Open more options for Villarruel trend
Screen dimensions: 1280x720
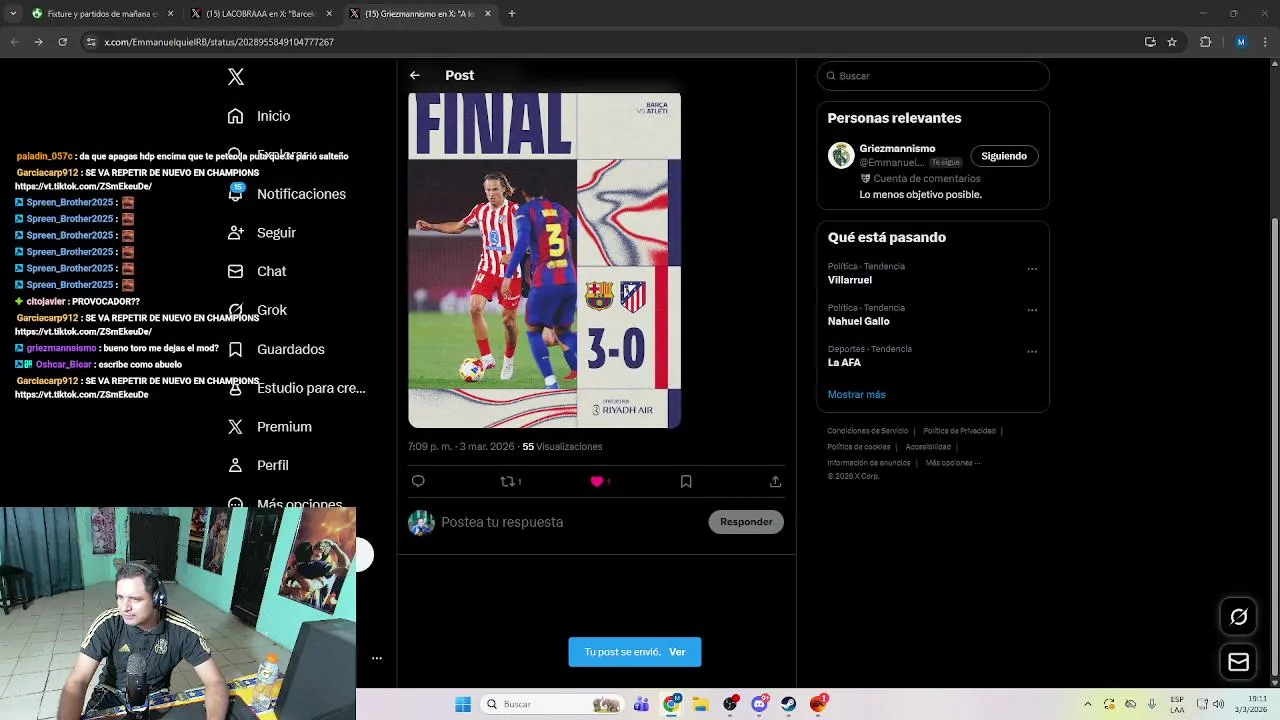click(x=1032, y=268)
